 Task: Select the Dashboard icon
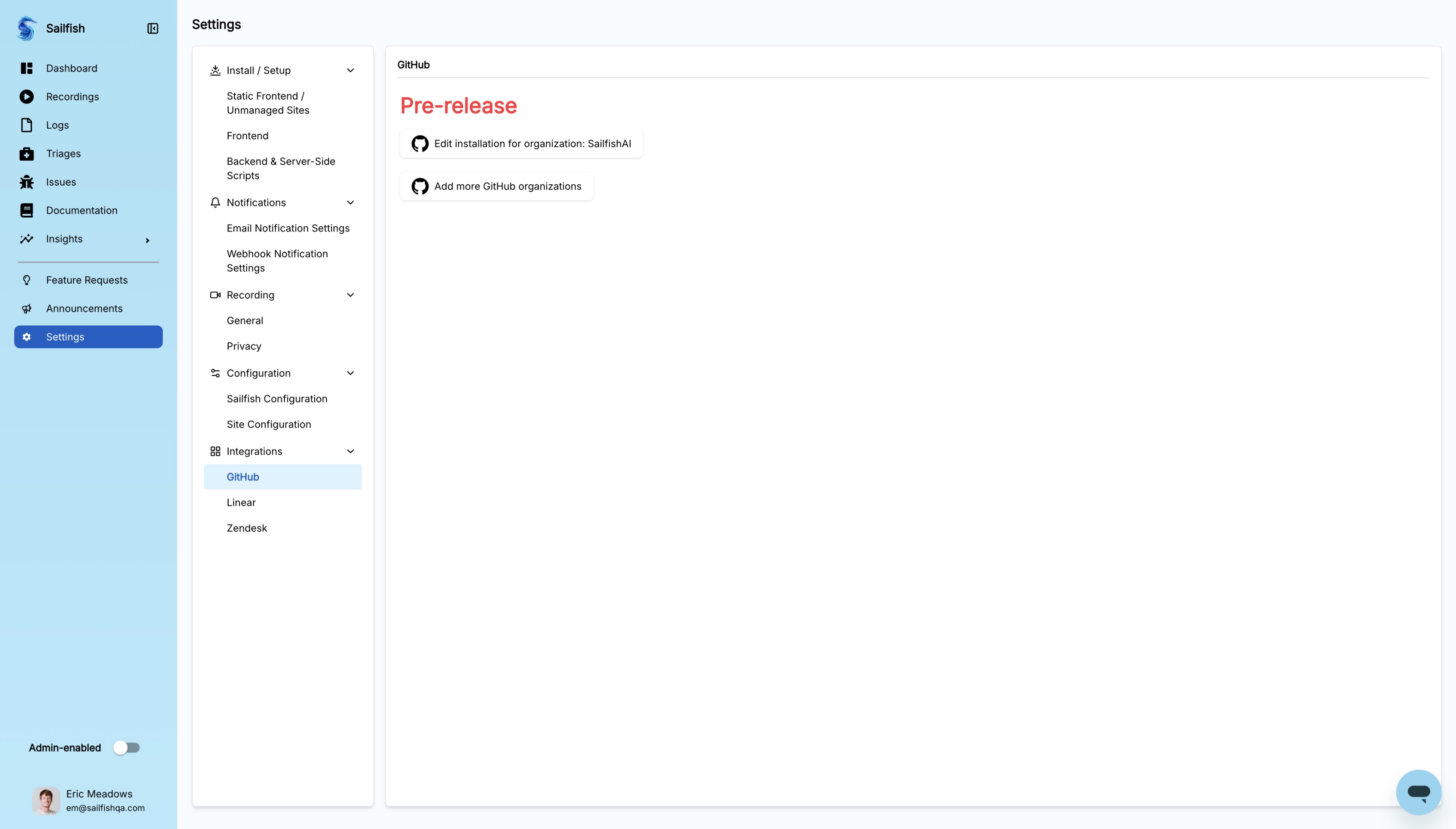(x=27, y=68)
